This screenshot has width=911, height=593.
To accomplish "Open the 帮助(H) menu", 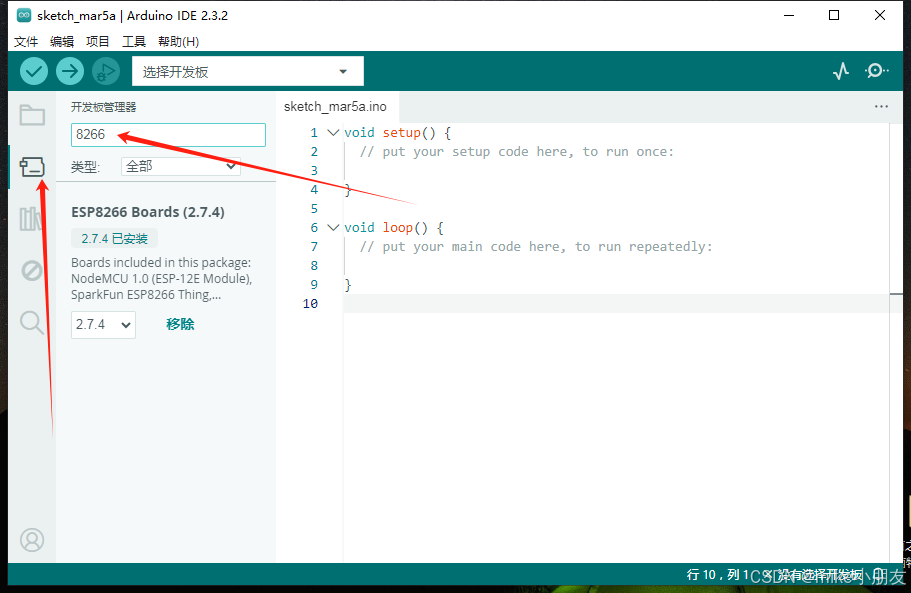I will [178, 42].
